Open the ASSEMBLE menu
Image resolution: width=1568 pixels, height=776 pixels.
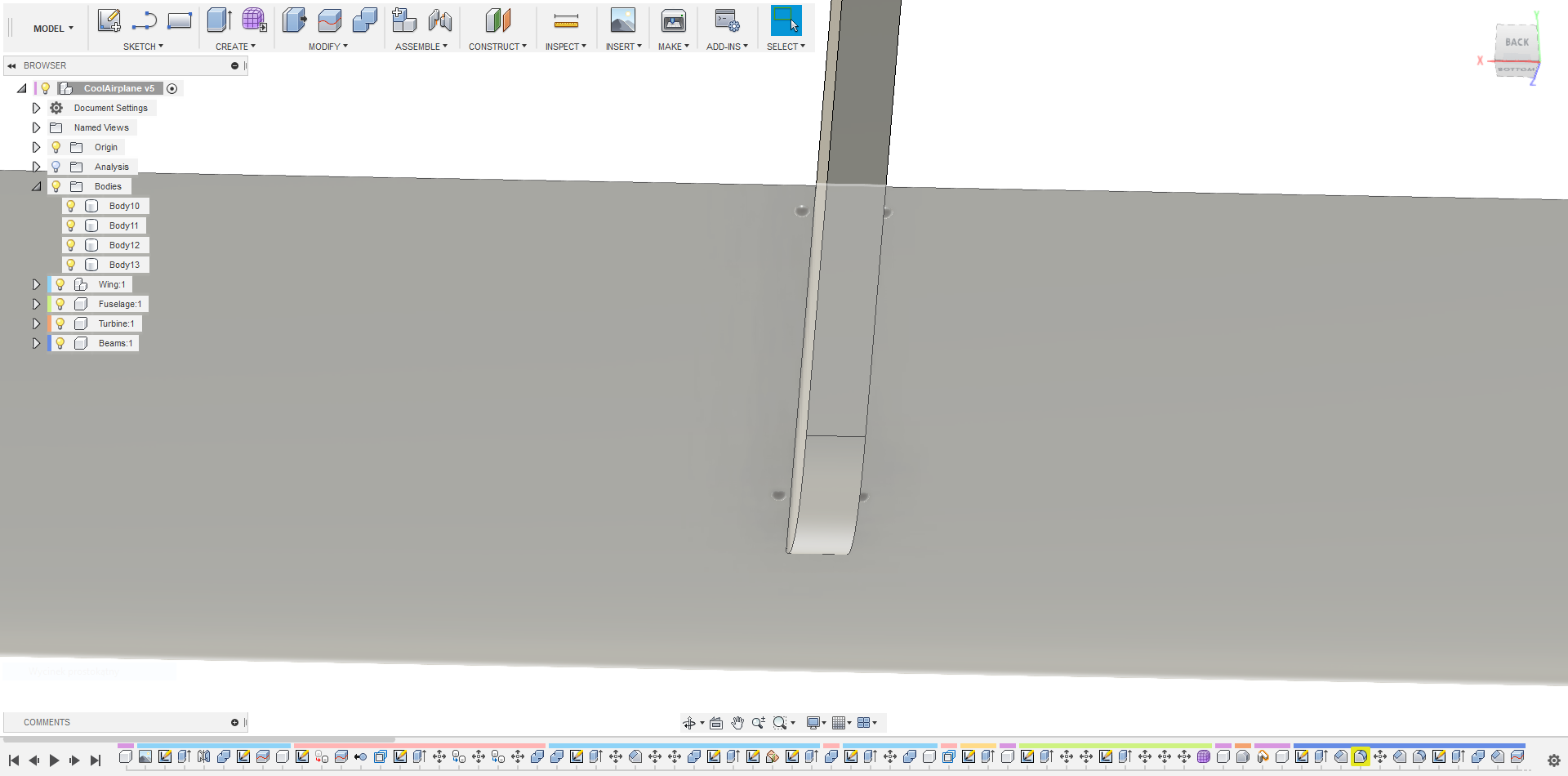coord(421,47)
